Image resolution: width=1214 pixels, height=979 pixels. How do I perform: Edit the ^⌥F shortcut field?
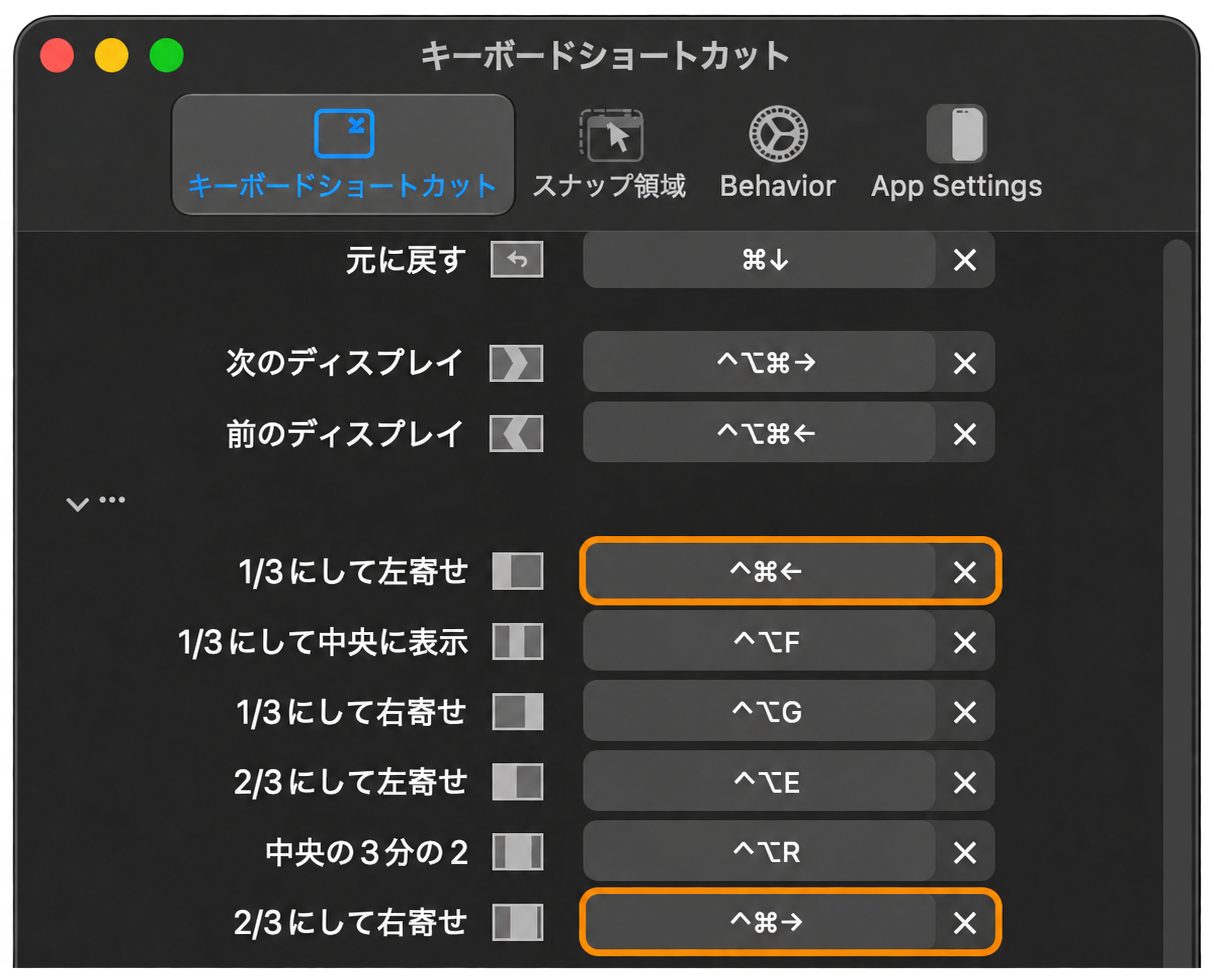click(760, 642)
